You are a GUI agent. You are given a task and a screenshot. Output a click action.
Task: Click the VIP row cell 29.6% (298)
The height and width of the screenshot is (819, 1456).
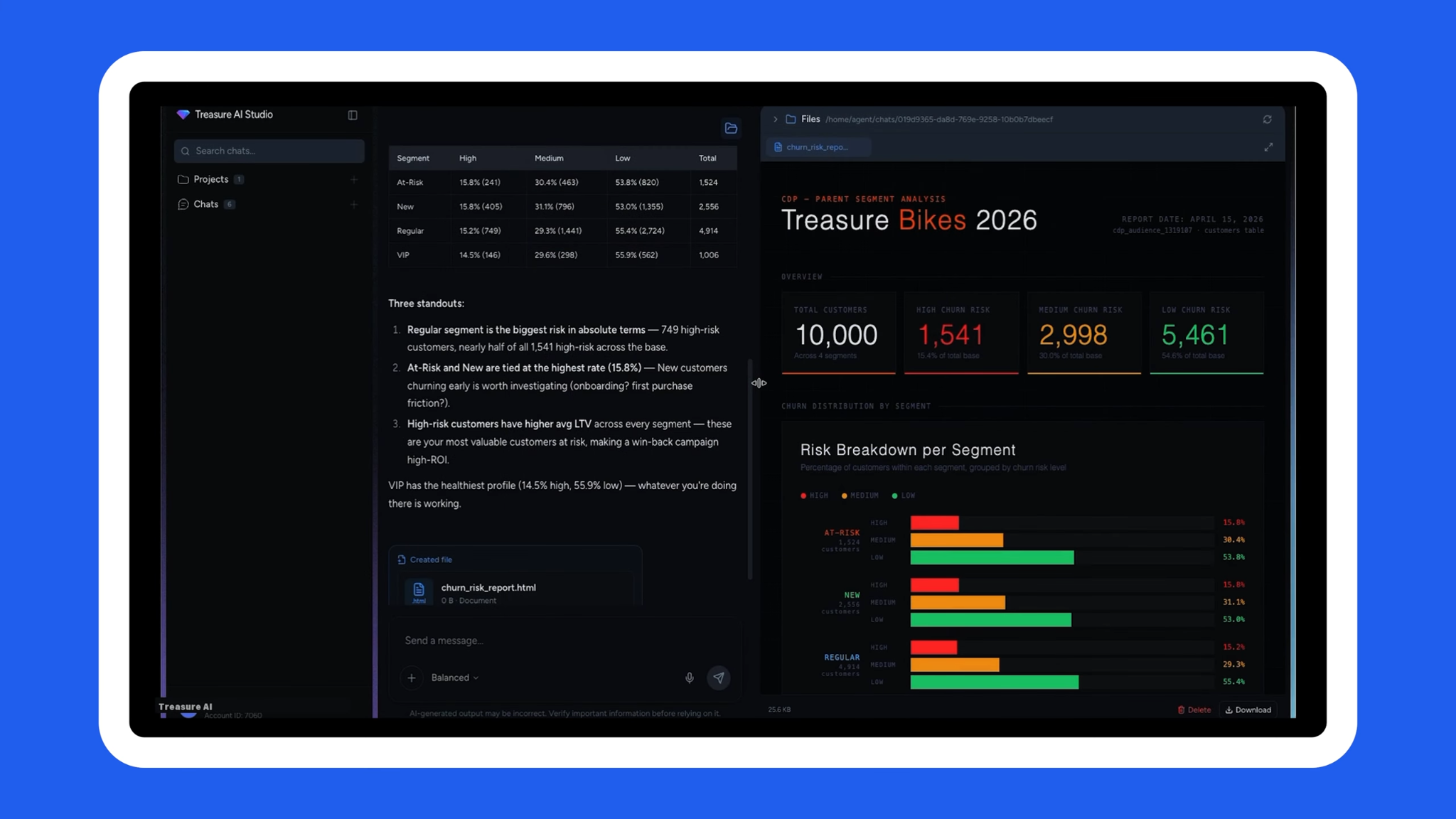coord(556,255)
